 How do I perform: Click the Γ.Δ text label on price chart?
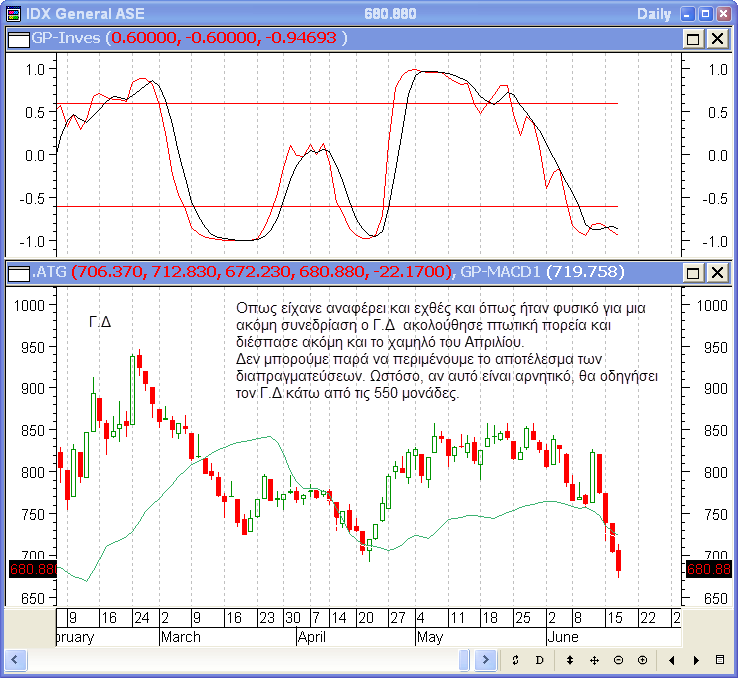pyautogui.click(x=100, y=322)
